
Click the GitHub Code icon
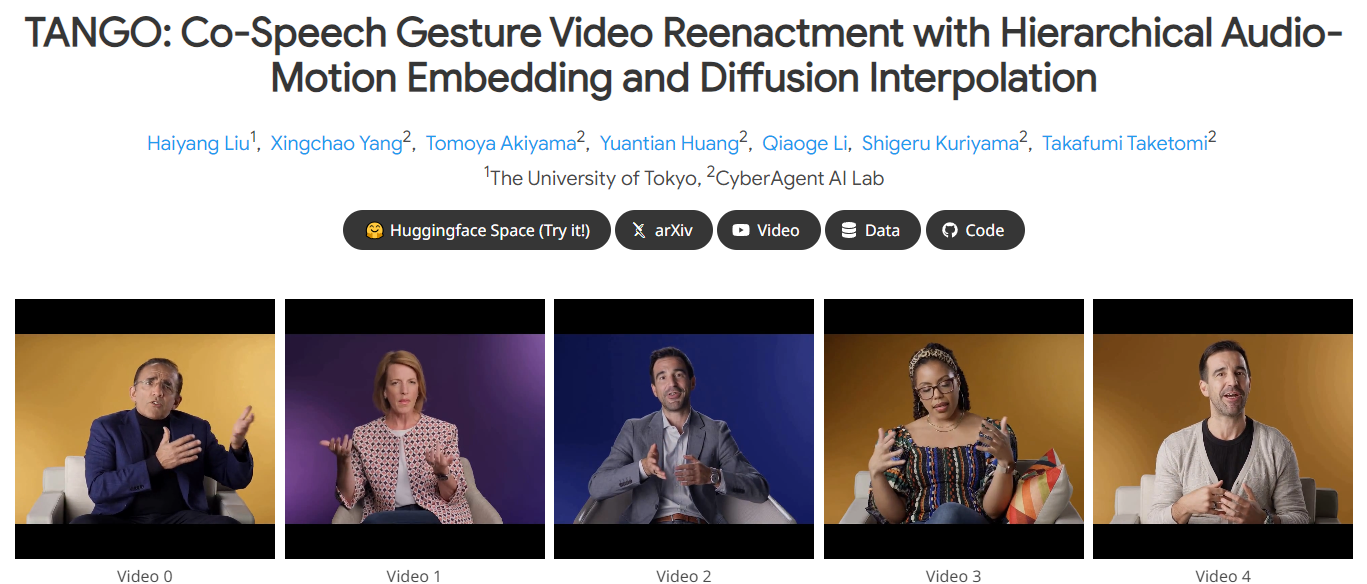pos(950,230)
